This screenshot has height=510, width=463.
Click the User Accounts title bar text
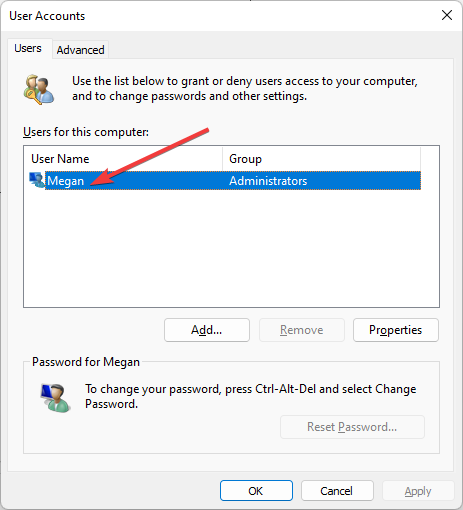pos(47,16)
